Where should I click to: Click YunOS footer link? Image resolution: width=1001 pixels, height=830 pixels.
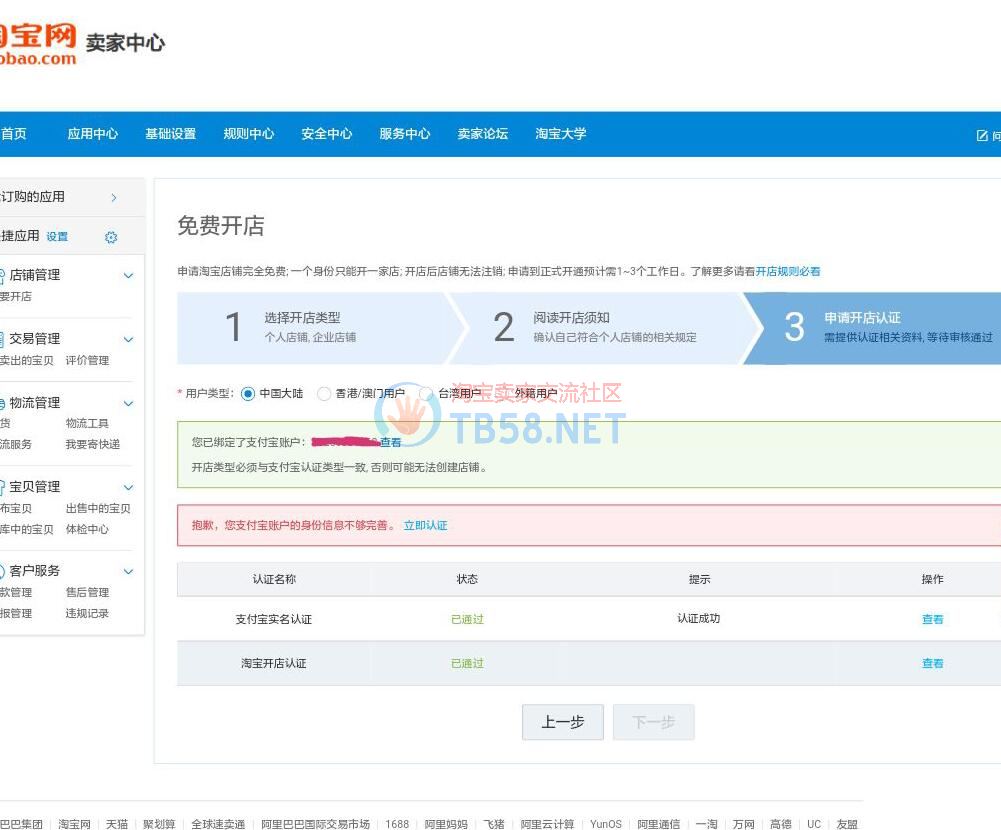coord(606,824)
